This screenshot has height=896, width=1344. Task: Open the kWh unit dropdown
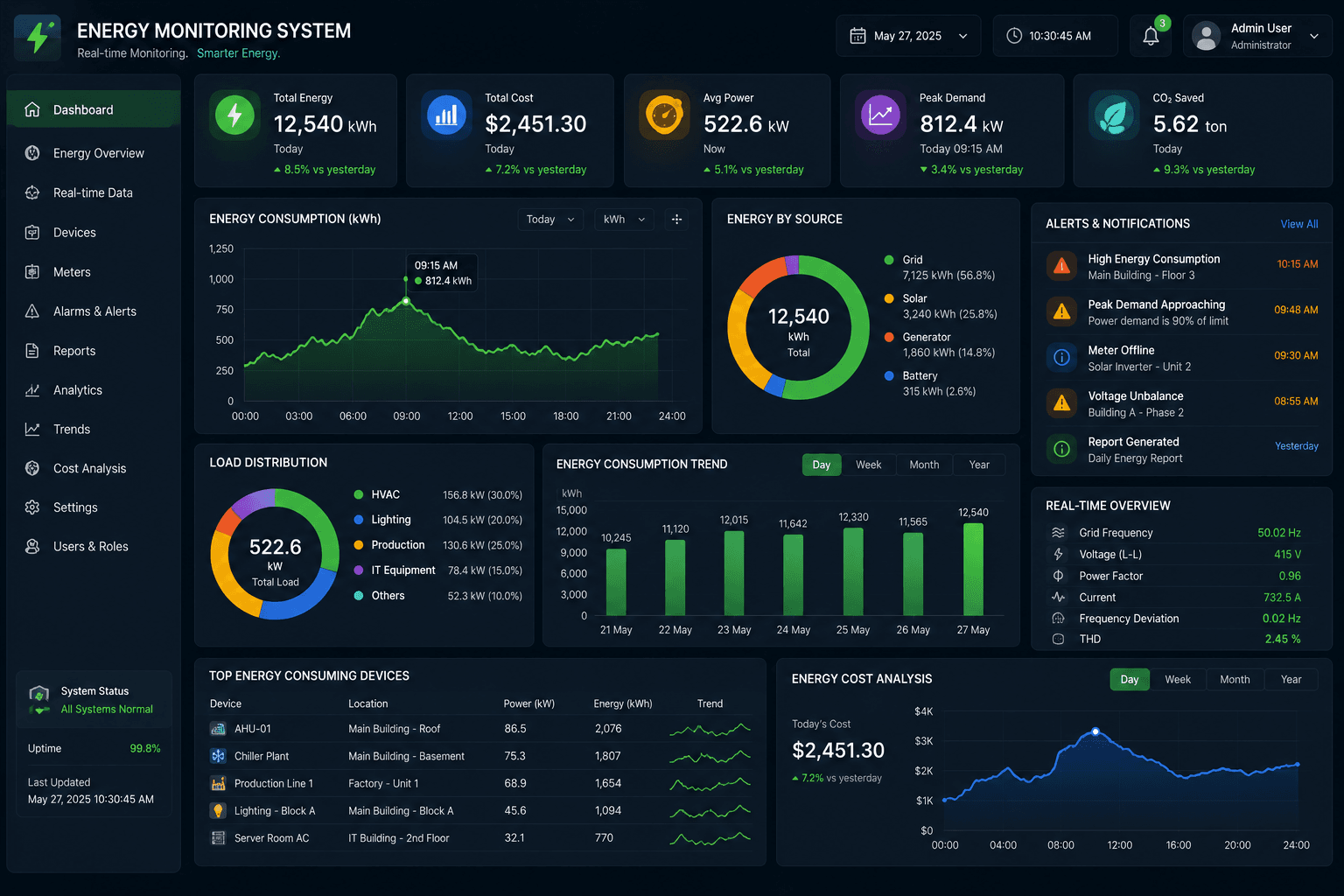624,220
